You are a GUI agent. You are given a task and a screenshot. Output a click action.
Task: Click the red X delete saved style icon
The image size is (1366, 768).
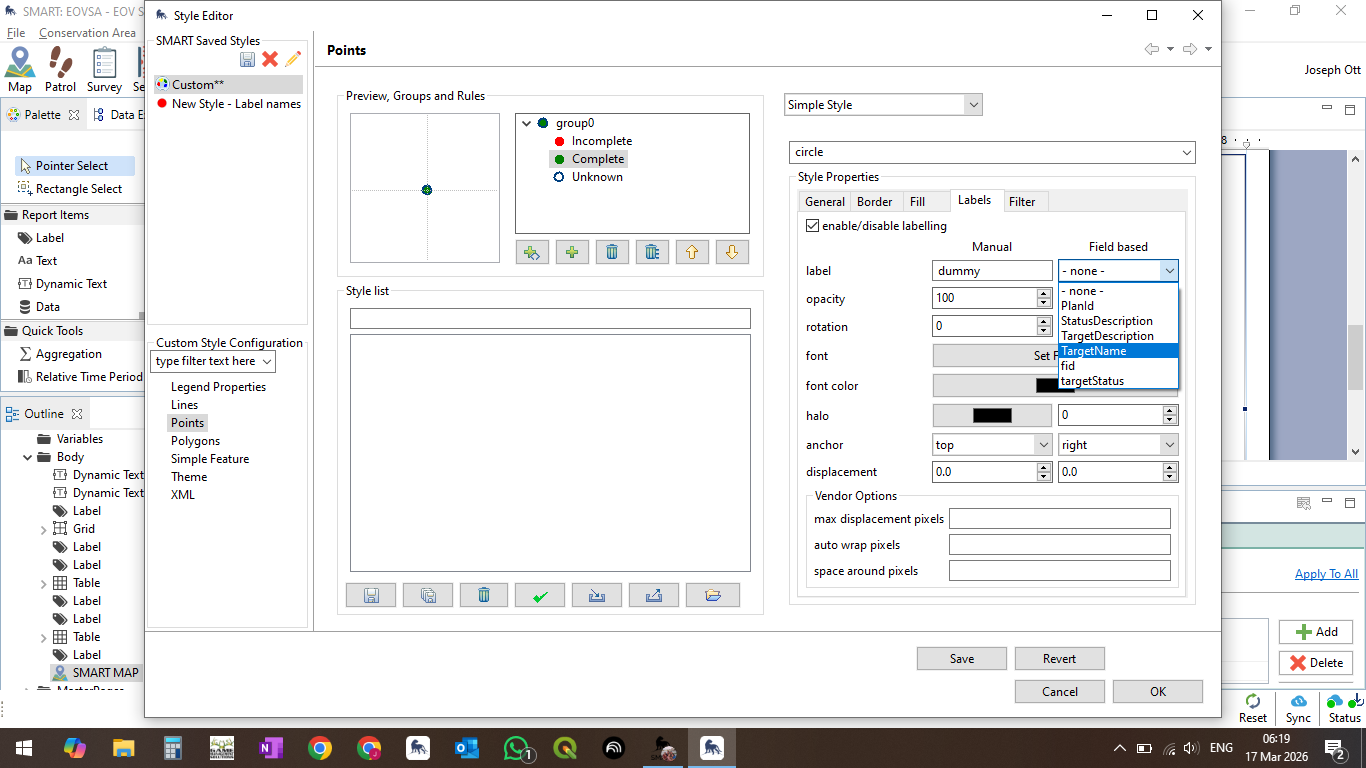tap(270, 60)
